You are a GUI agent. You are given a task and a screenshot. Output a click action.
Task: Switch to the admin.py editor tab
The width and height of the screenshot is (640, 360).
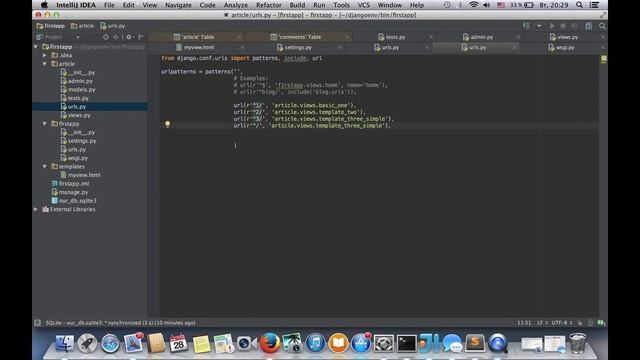pos(478,37)
